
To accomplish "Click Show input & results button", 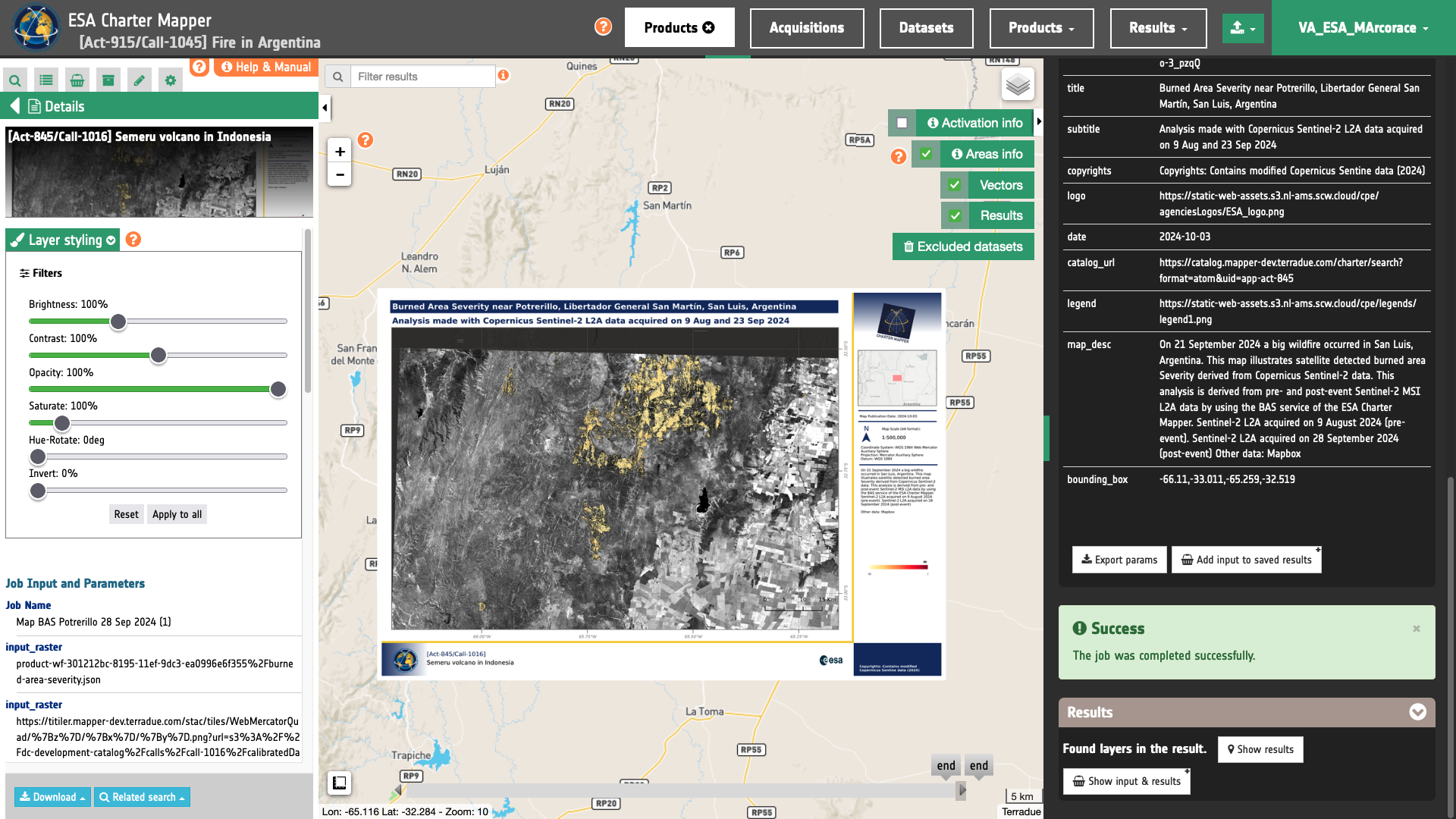I will click(x=1126, y=781).
